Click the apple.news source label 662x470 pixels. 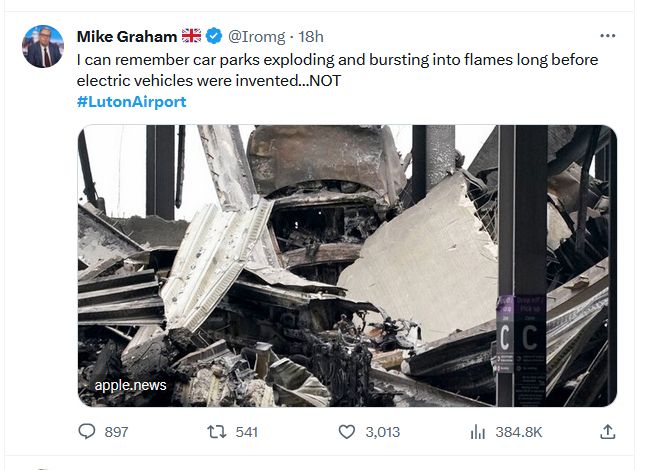131,385
